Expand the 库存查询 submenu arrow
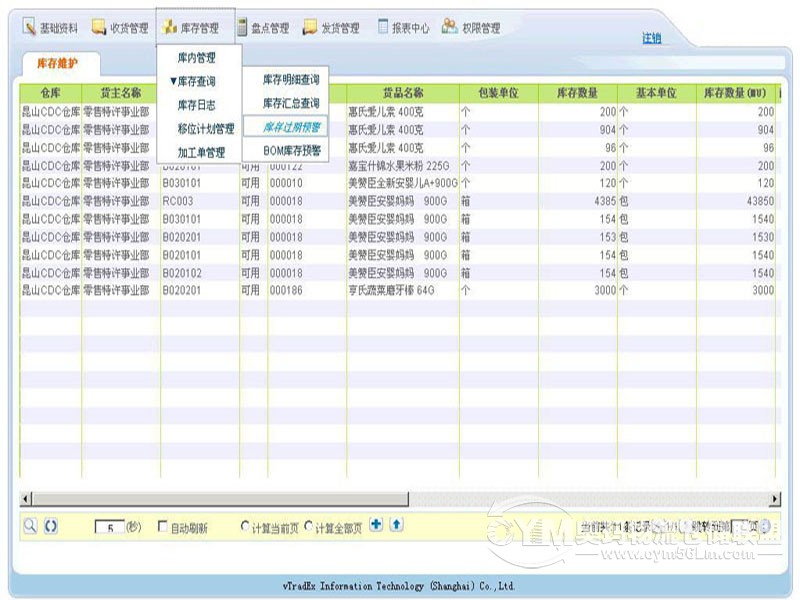Viewport: 800px width, 600px height. point(173,81)
